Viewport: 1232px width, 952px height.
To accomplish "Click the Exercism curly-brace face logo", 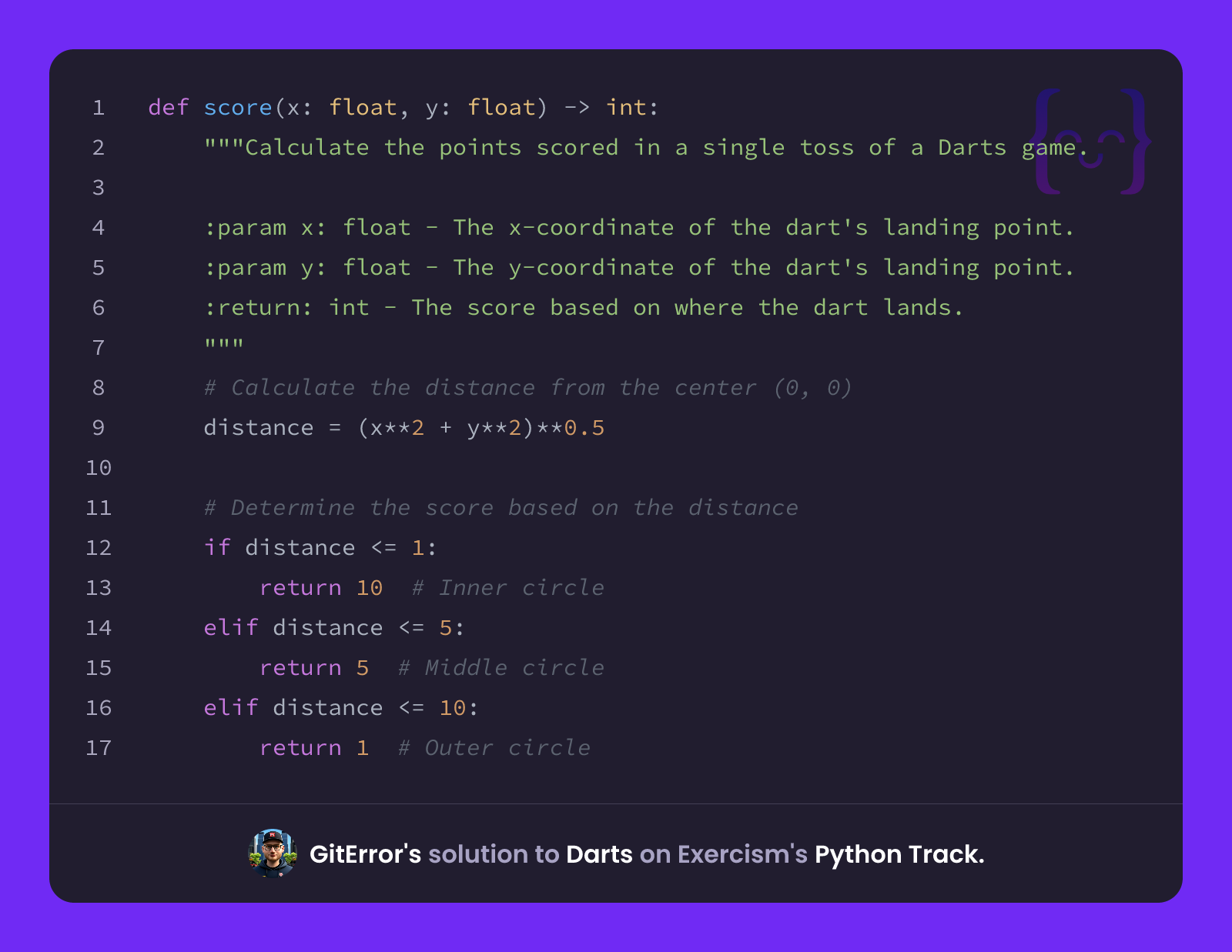I will point(1091,142).
